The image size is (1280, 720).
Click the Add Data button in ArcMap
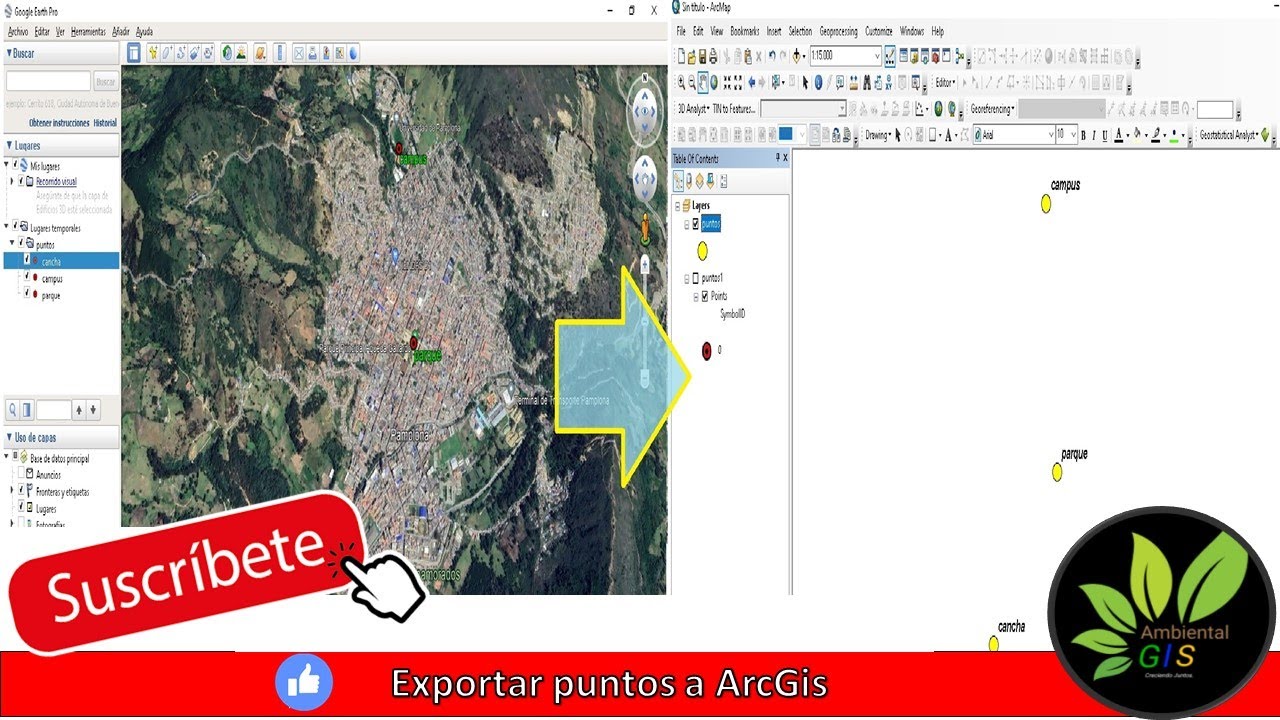coord(796,55)
